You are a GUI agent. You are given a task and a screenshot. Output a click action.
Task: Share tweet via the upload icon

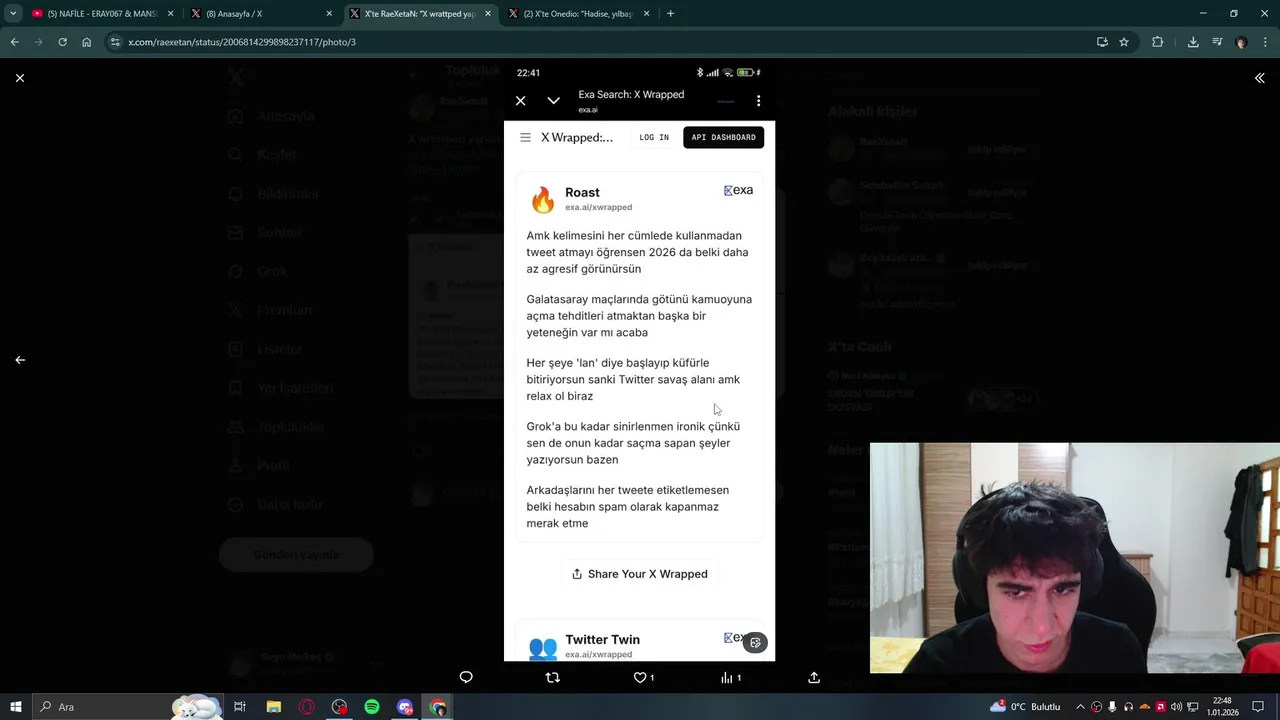point(814,677)
